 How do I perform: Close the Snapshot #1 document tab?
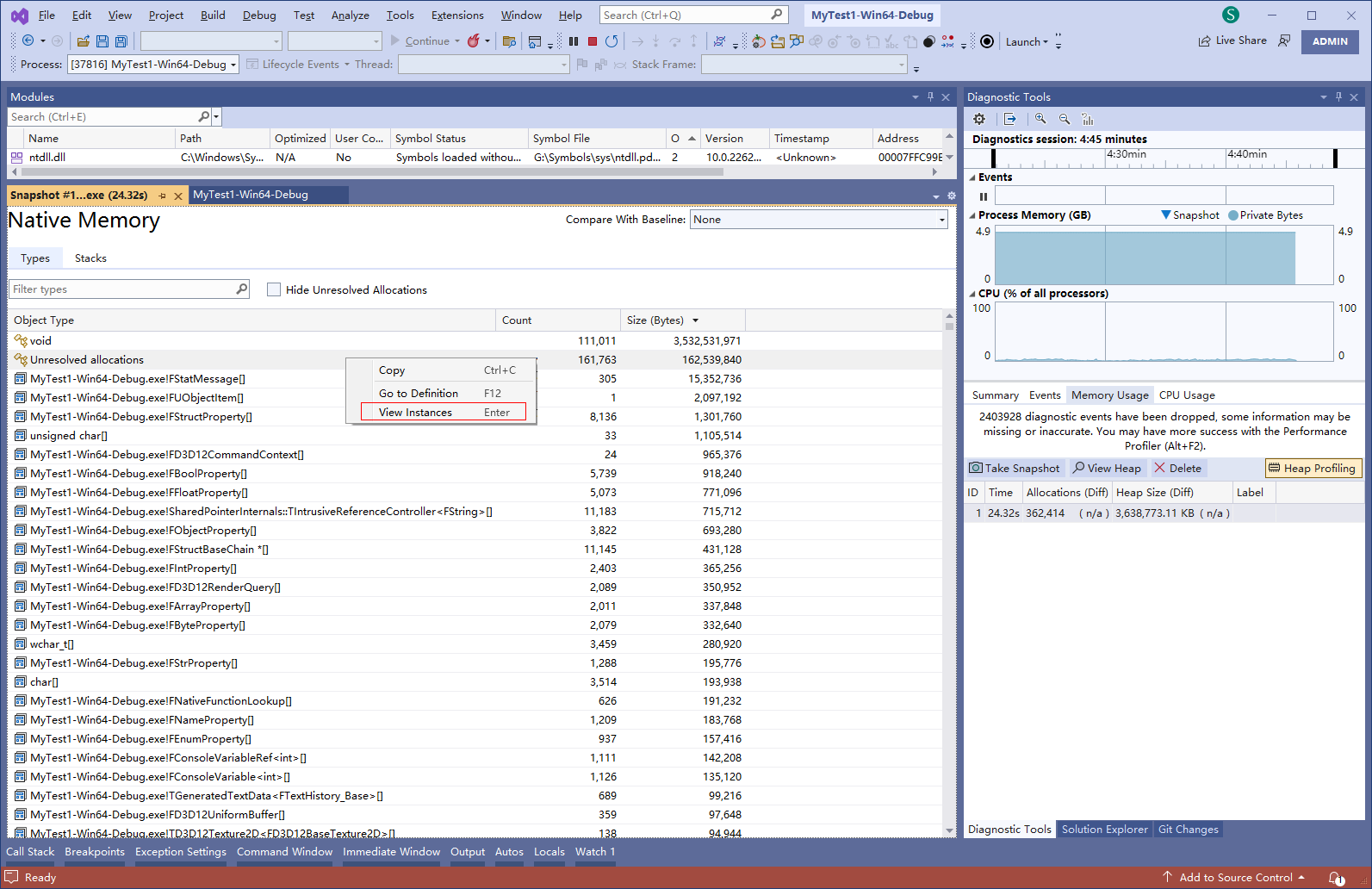pyautogui.click(x=178, y=196)
